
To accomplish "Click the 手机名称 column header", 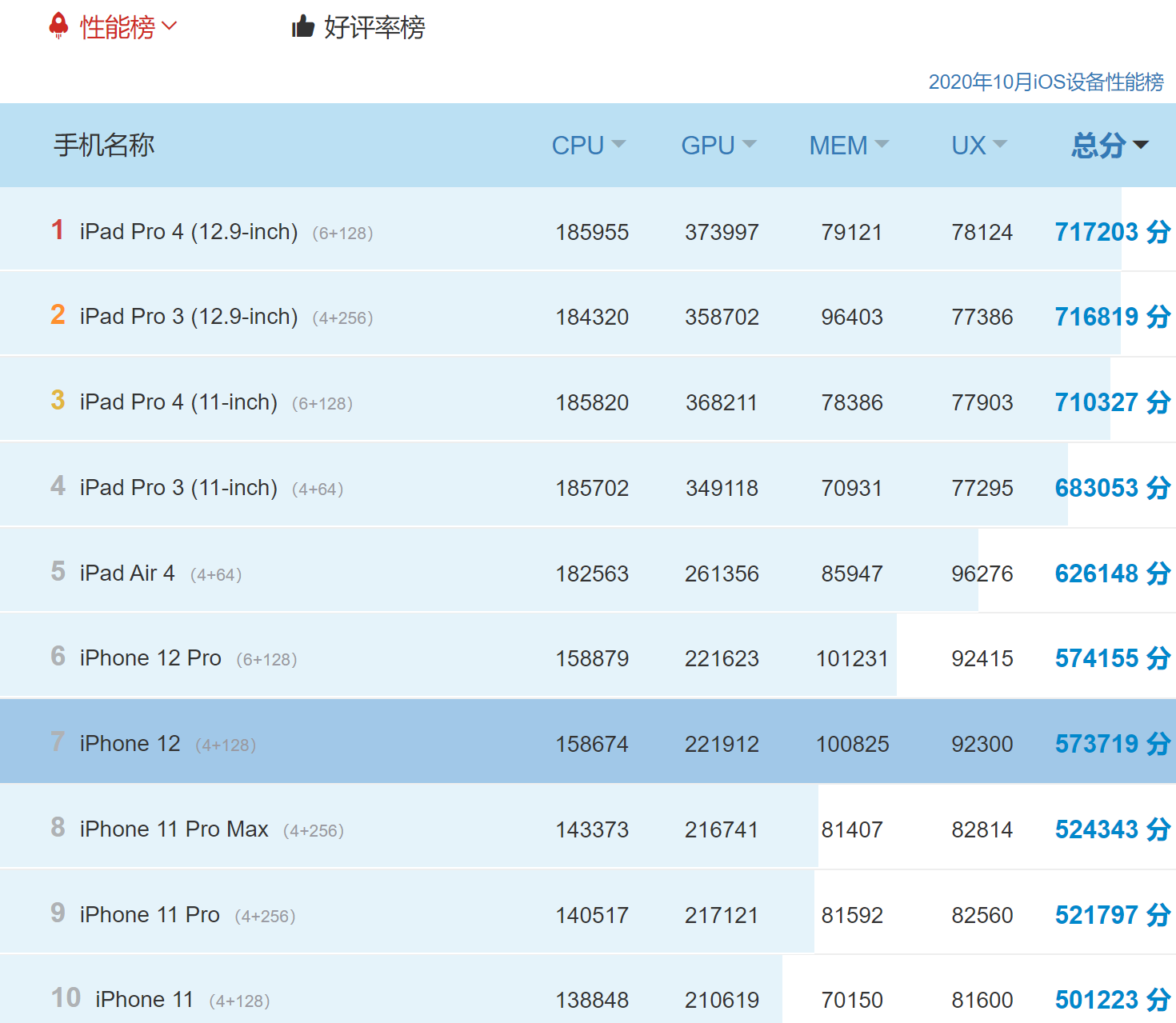I will 103,145.
